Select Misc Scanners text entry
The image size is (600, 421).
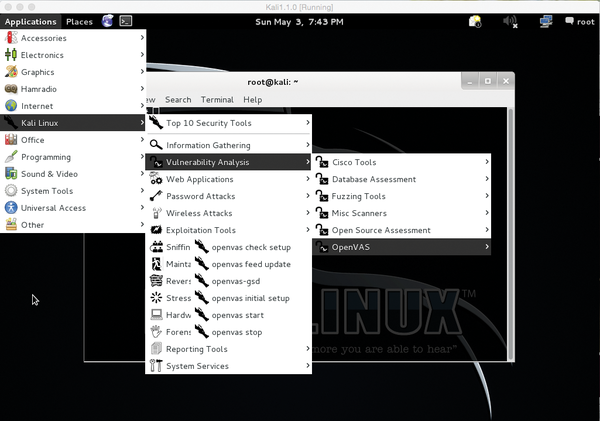pyautogui.click(x=359, y=213)
